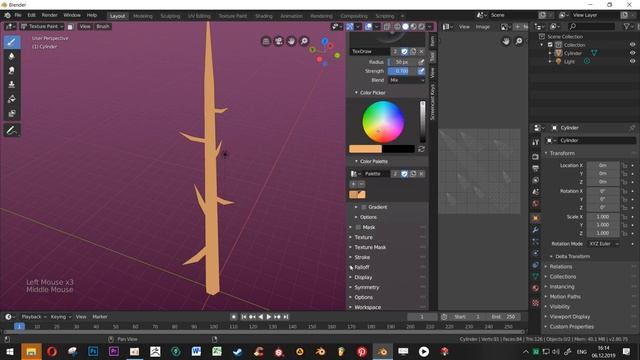The height and width of the screenshot is (360, 640).
Task: Open Photoshop from the taskbar
Action: (93, 351)
